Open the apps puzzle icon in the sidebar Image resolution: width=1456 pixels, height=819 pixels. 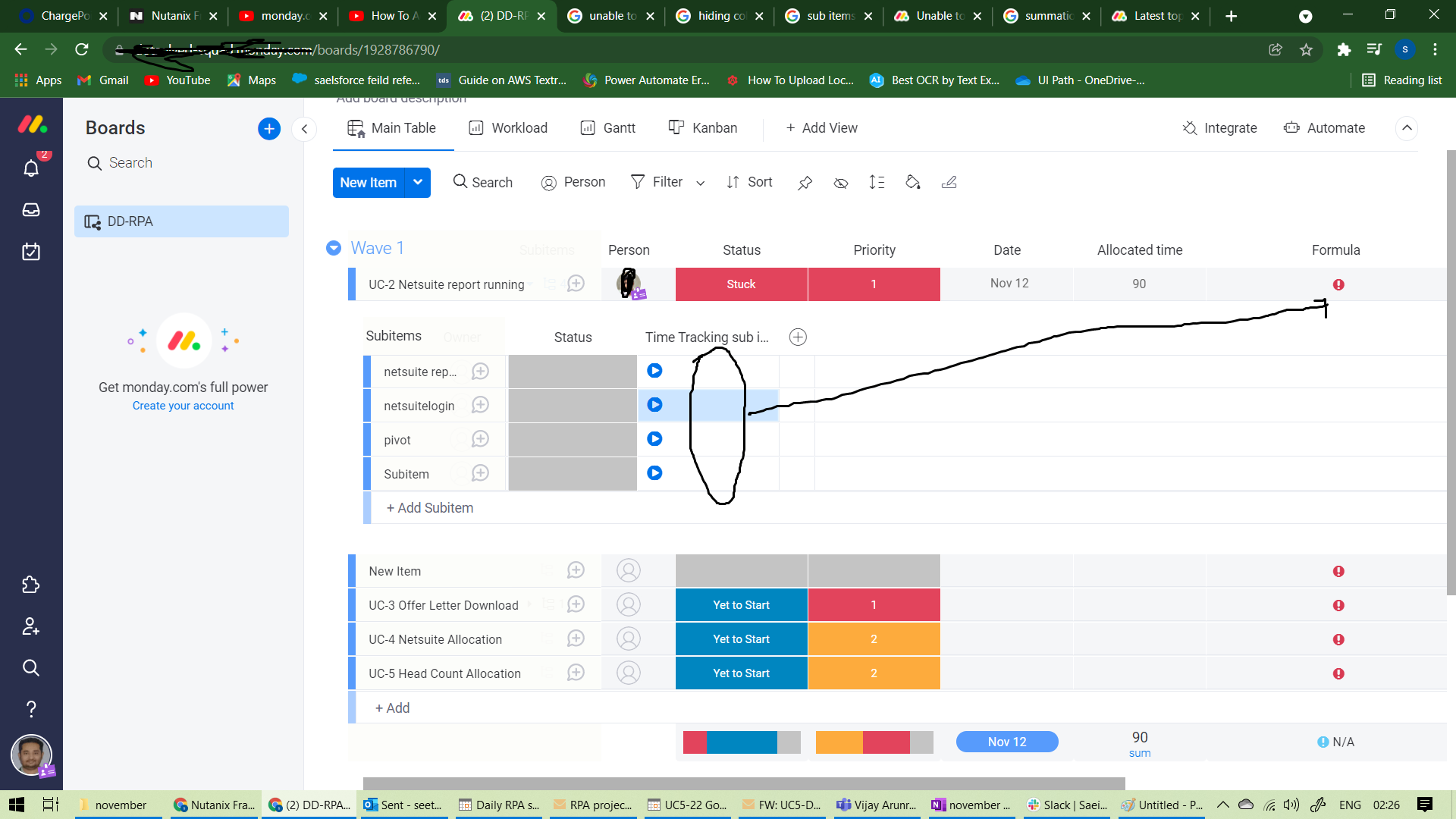tap(31, 585)
